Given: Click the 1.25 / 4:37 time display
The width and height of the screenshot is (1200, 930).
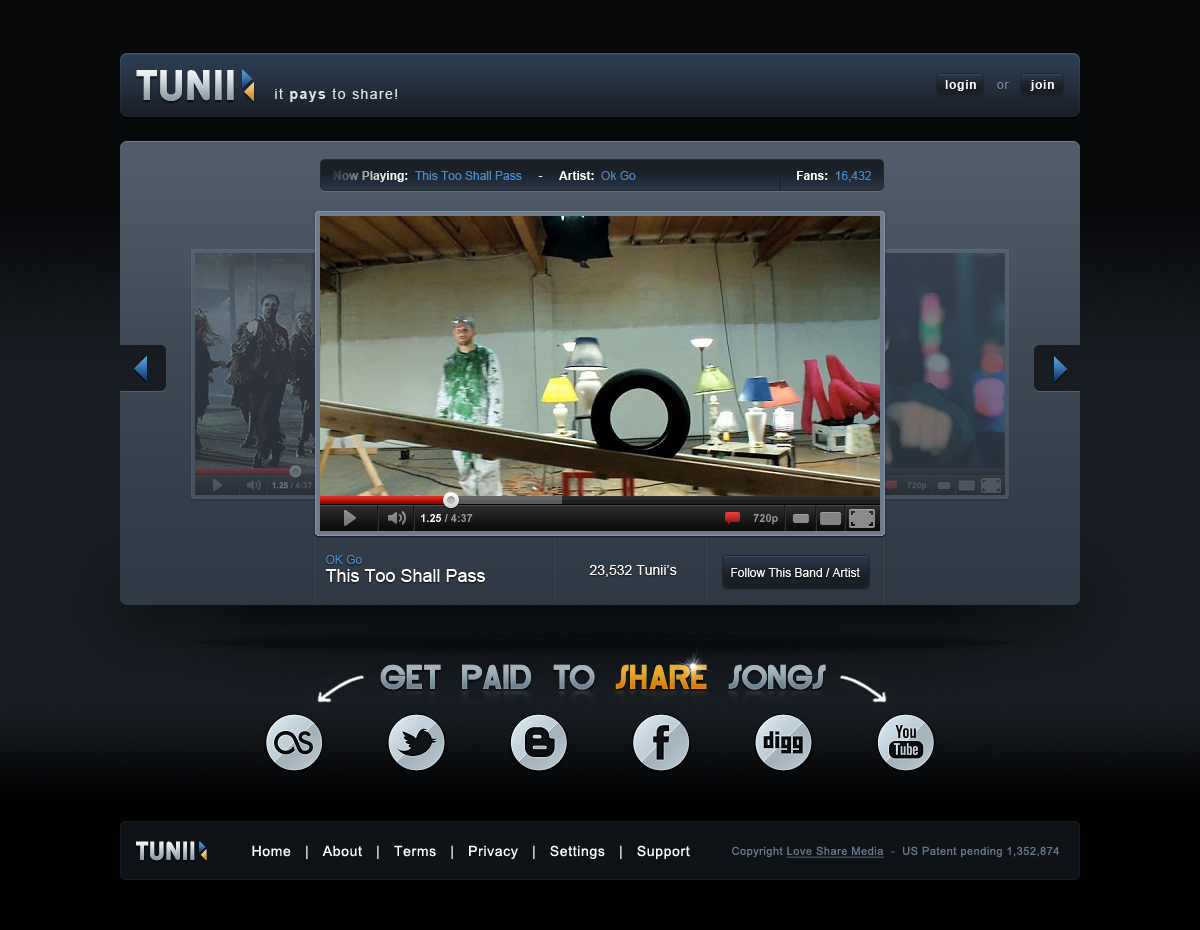Looking at the screenshot, I should (x=446, y=518).
